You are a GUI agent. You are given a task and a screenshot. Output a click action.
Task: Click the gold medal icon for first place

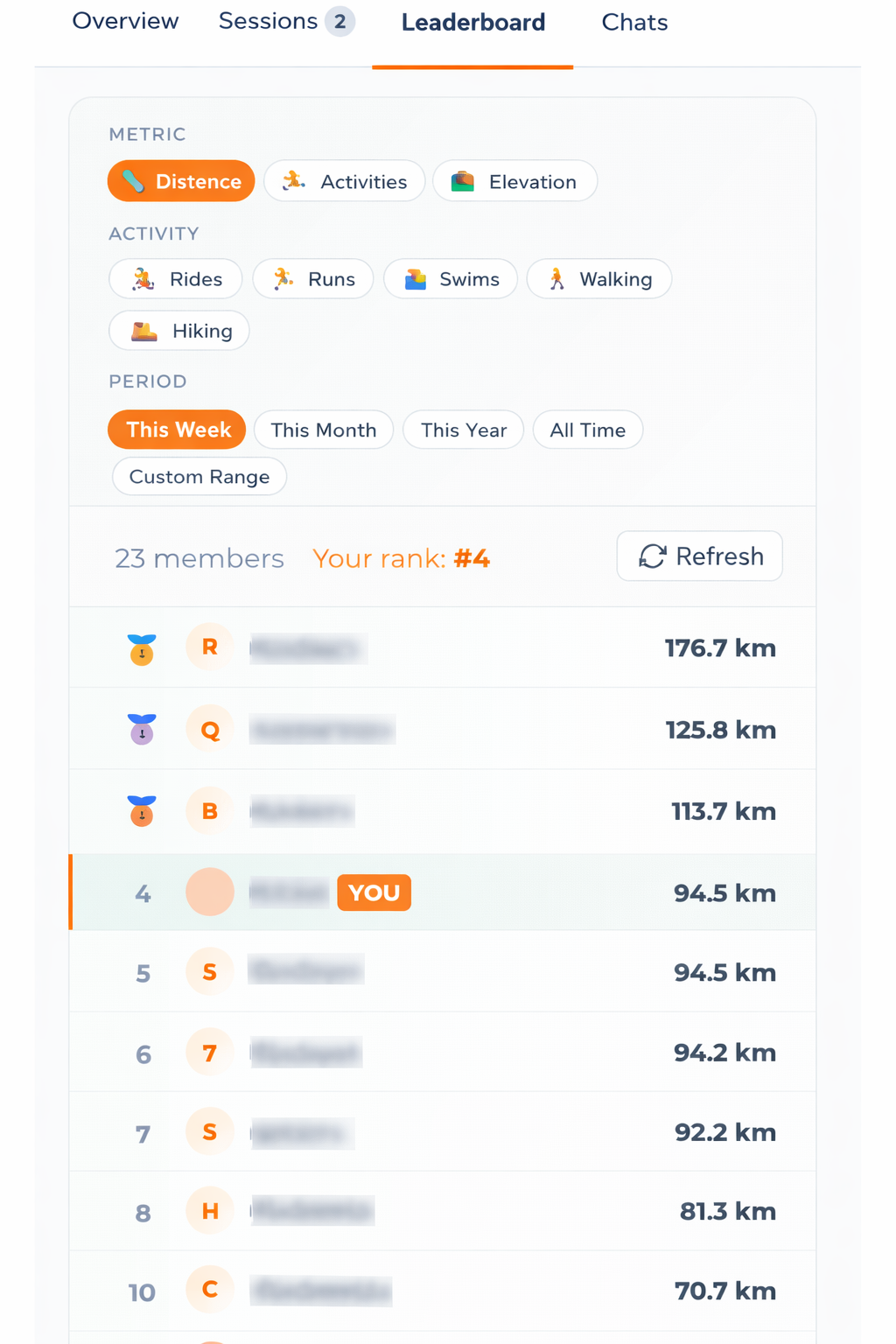coord(142,649)
